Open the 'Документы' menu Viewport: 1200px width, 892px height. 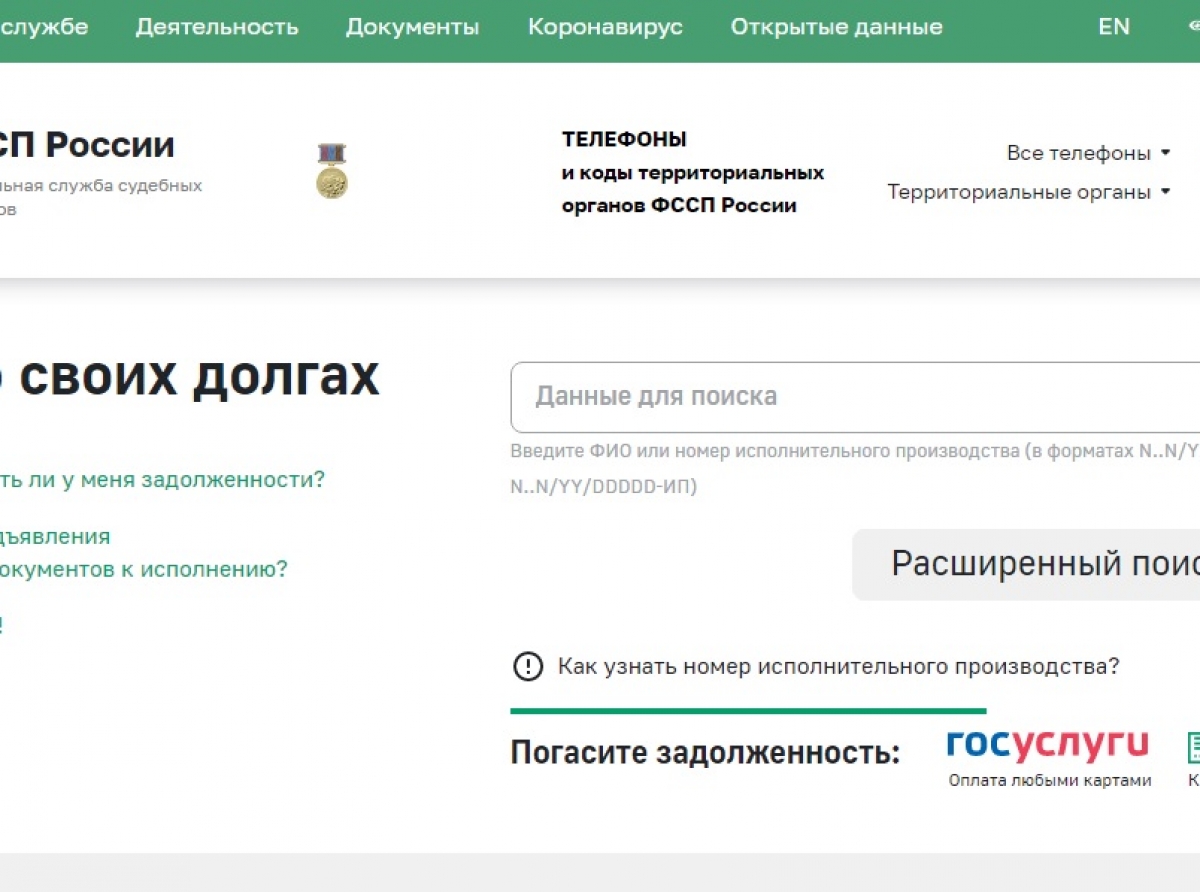(x=412, y=27)
